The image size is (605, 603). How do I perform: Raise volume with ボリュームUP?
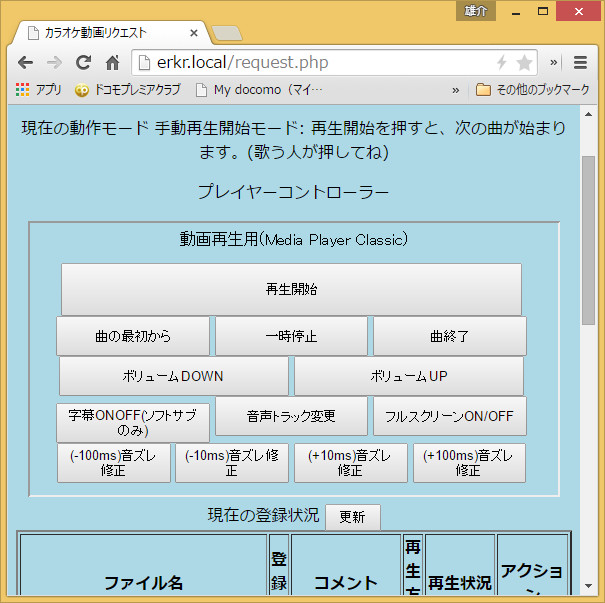(x=409, y=376)
